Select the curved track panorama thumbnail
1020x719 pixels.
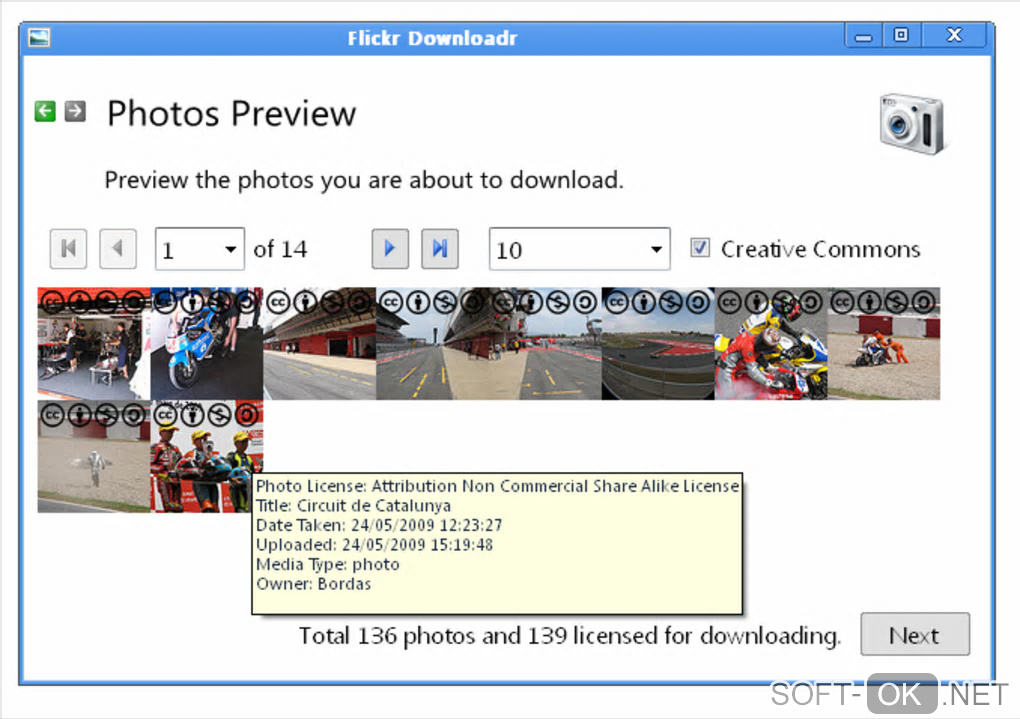pyautogui.click(x=658, y=344)
